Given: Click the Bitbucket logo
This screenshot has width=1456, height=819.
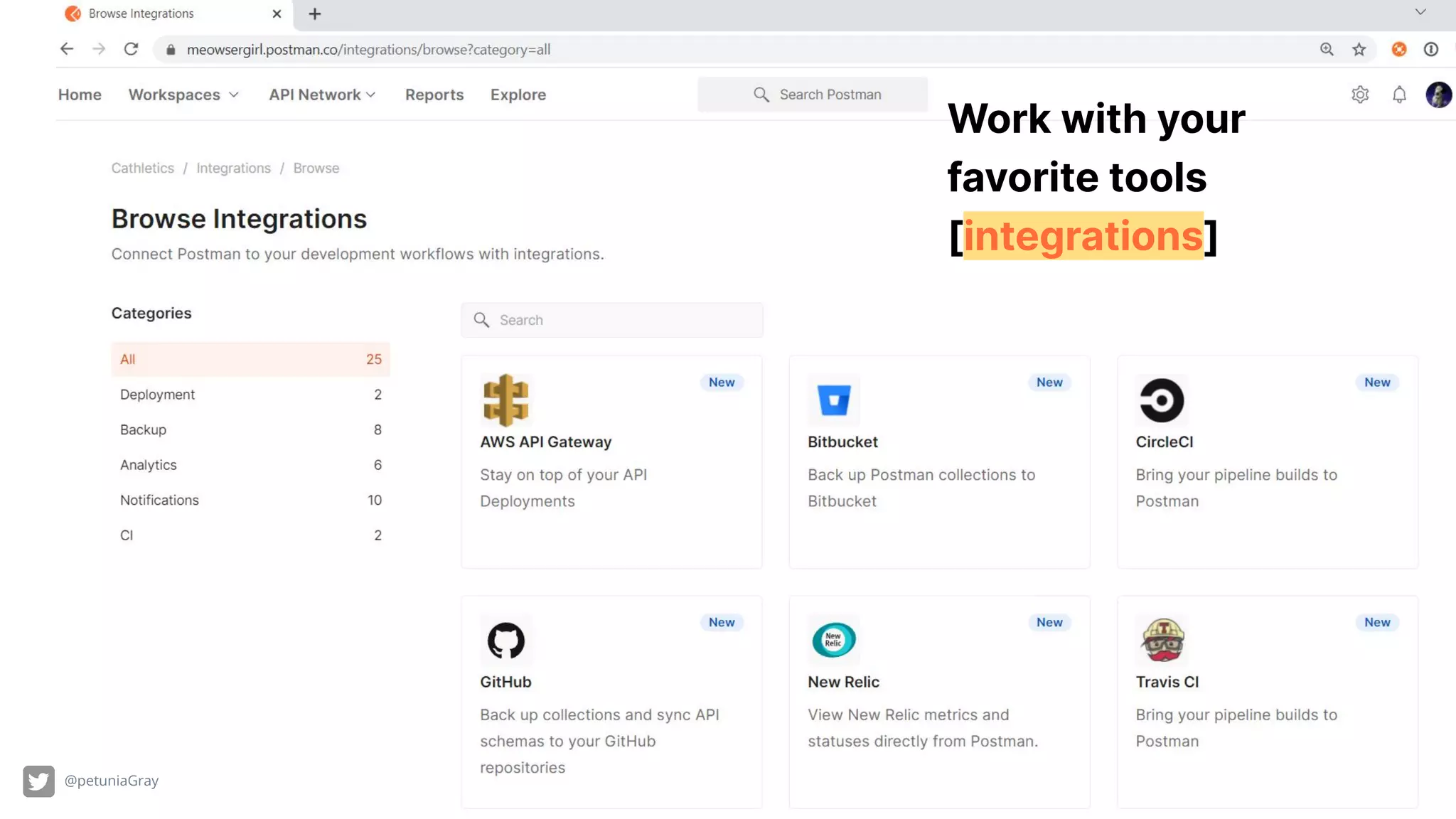Looking at the screenshot, I should click(x=834, y=400).
